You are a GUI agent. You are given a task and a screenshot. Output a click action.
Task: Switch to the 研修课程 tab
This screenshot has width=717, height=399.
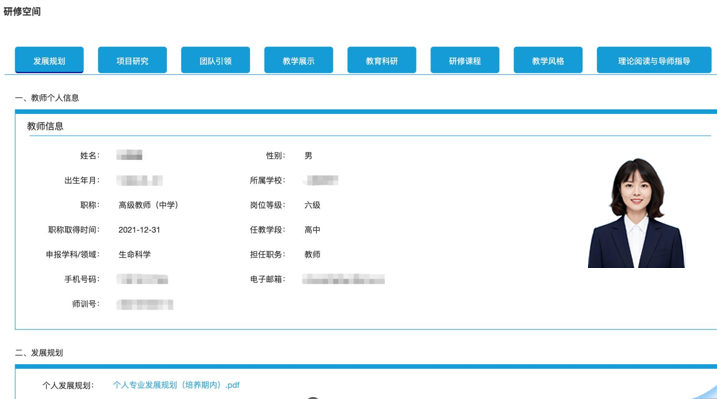click(465, 60)
